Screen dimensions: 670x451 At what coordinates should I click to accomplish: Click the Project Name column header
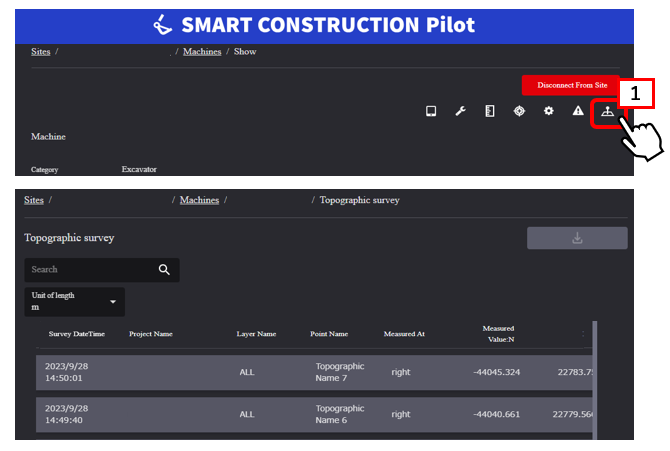[x=151, y=334]
